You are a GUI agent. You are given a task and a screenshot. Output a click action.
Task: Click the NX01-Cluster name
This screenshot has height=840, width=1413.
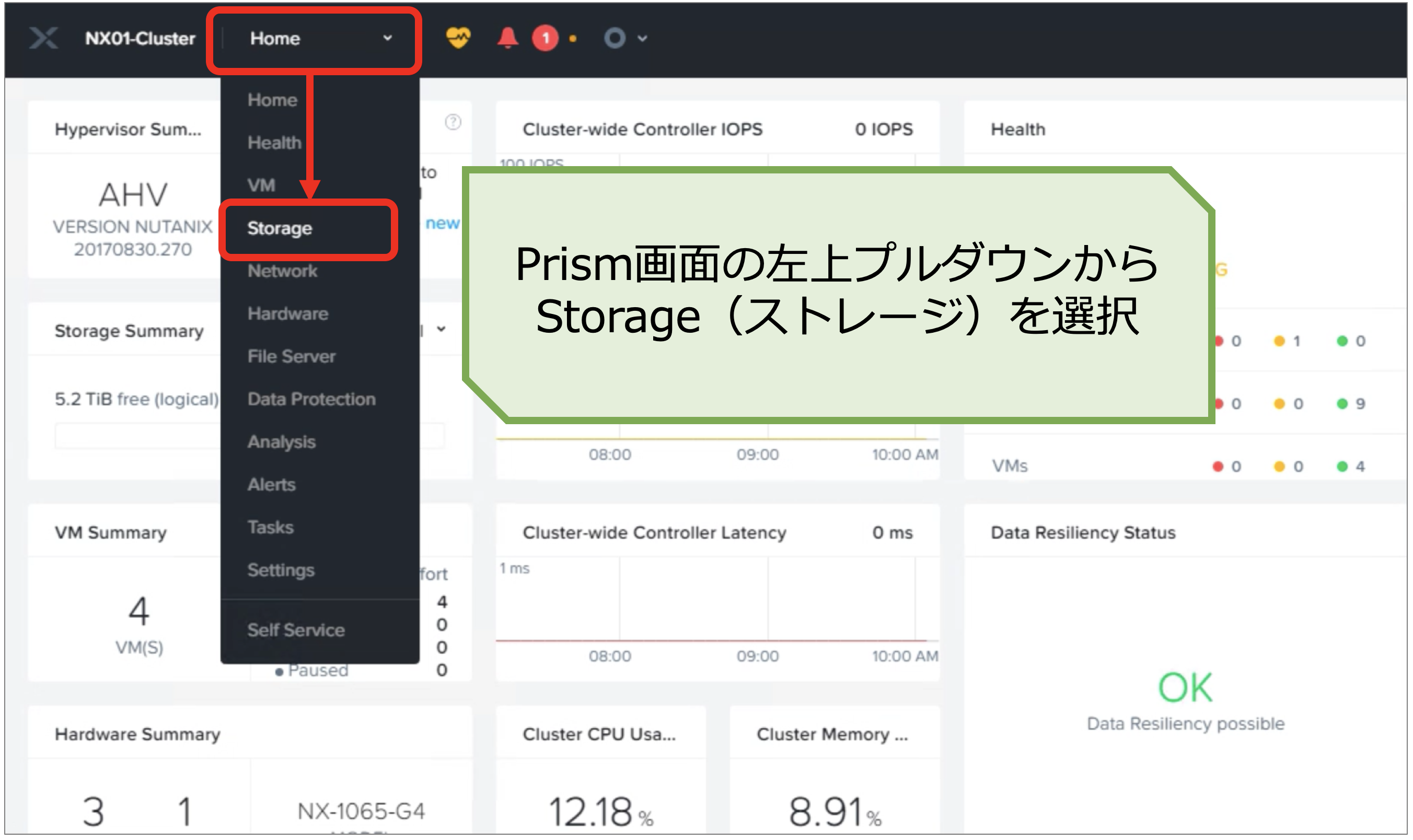pyautogui.click(x=140, y=39)
